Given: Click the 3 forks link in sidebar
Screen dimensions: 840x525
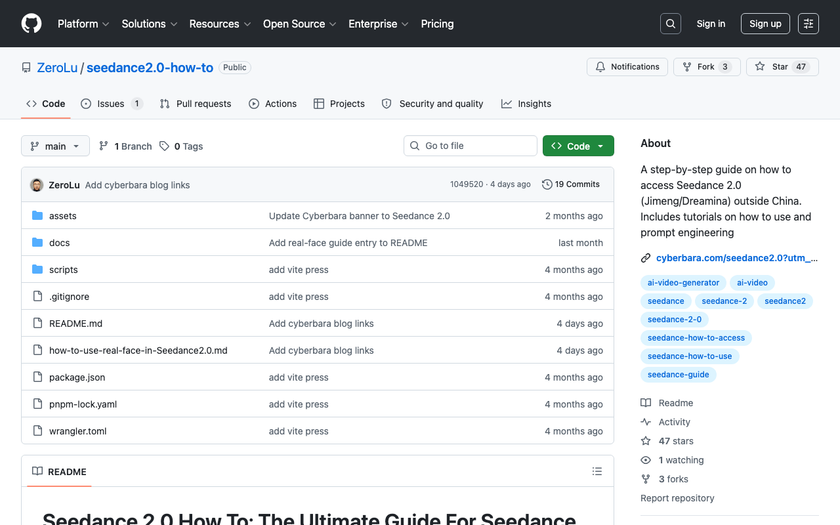Looking at the screenshot, I should [x=673, y=479].
